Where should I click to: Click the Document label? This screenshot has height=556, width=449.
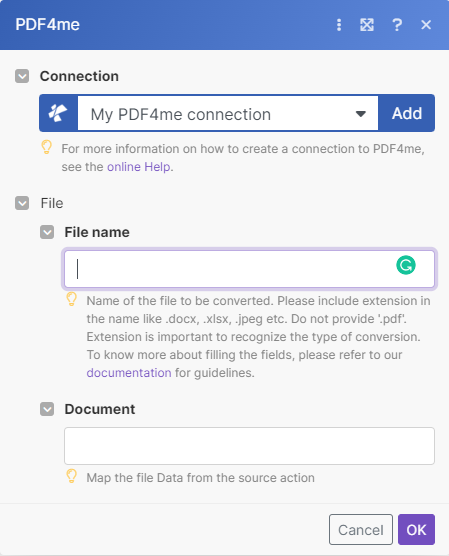tap(100, 409)
